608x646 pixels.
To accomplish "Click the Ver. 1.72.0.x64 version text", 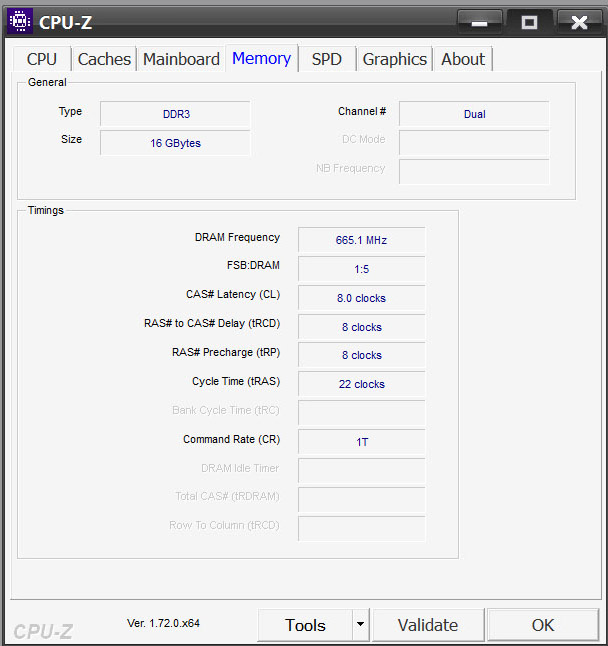I will 163,623.
